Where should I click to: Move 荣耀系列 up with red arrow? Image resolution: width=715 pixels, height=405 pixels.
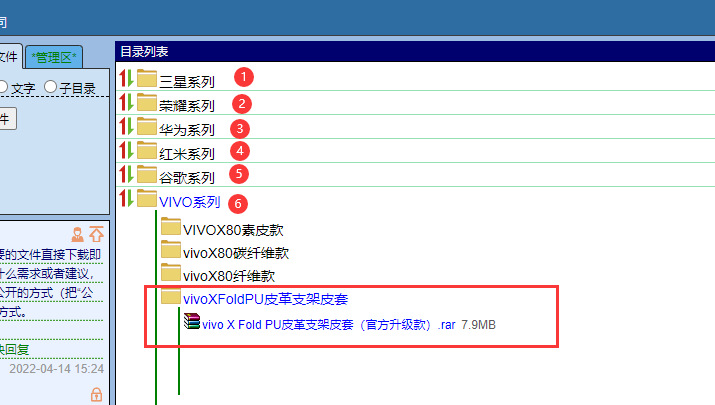click(122, 102)
